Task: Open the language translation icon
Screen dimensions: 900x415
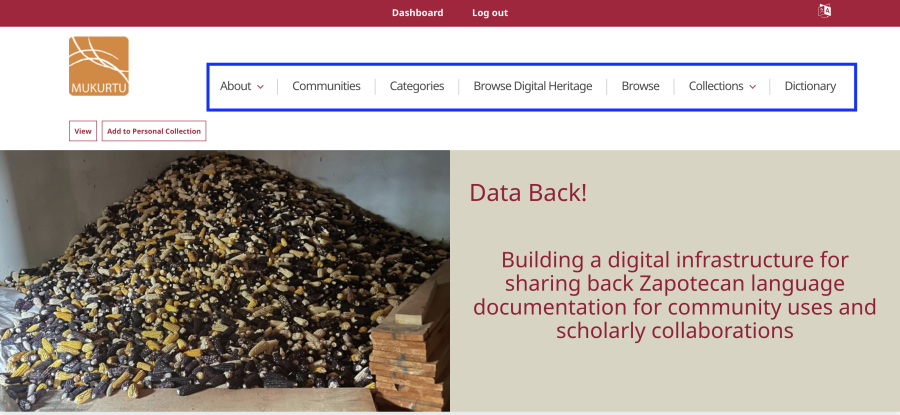Action: coord(824,10)
